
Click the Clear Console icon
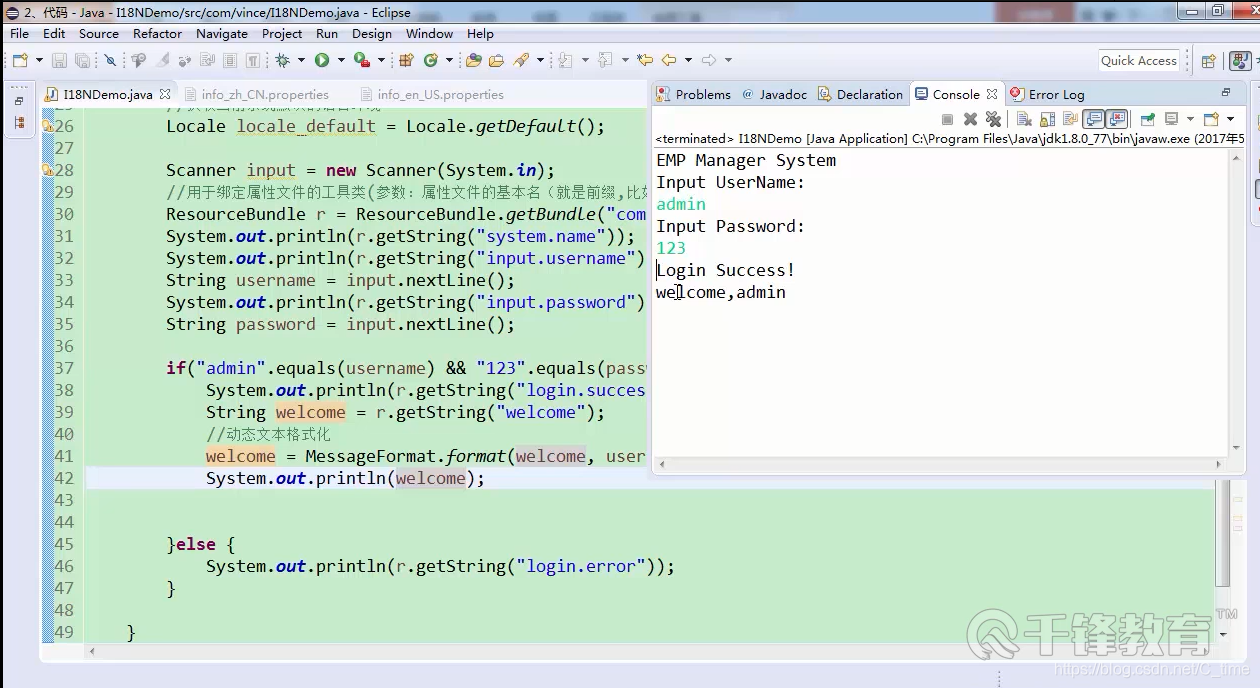pos(1024,119)
